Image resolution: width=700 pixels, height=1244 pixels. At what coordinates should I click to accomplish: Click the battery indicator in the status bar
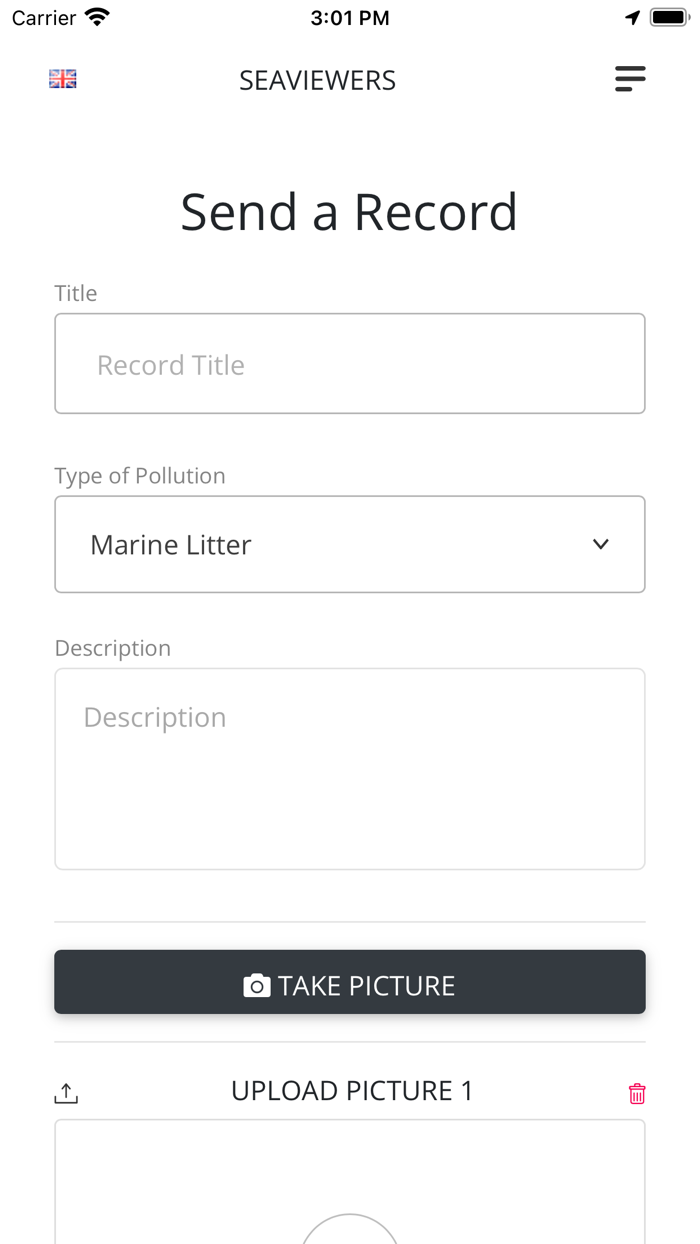click(x=668, y=16)
